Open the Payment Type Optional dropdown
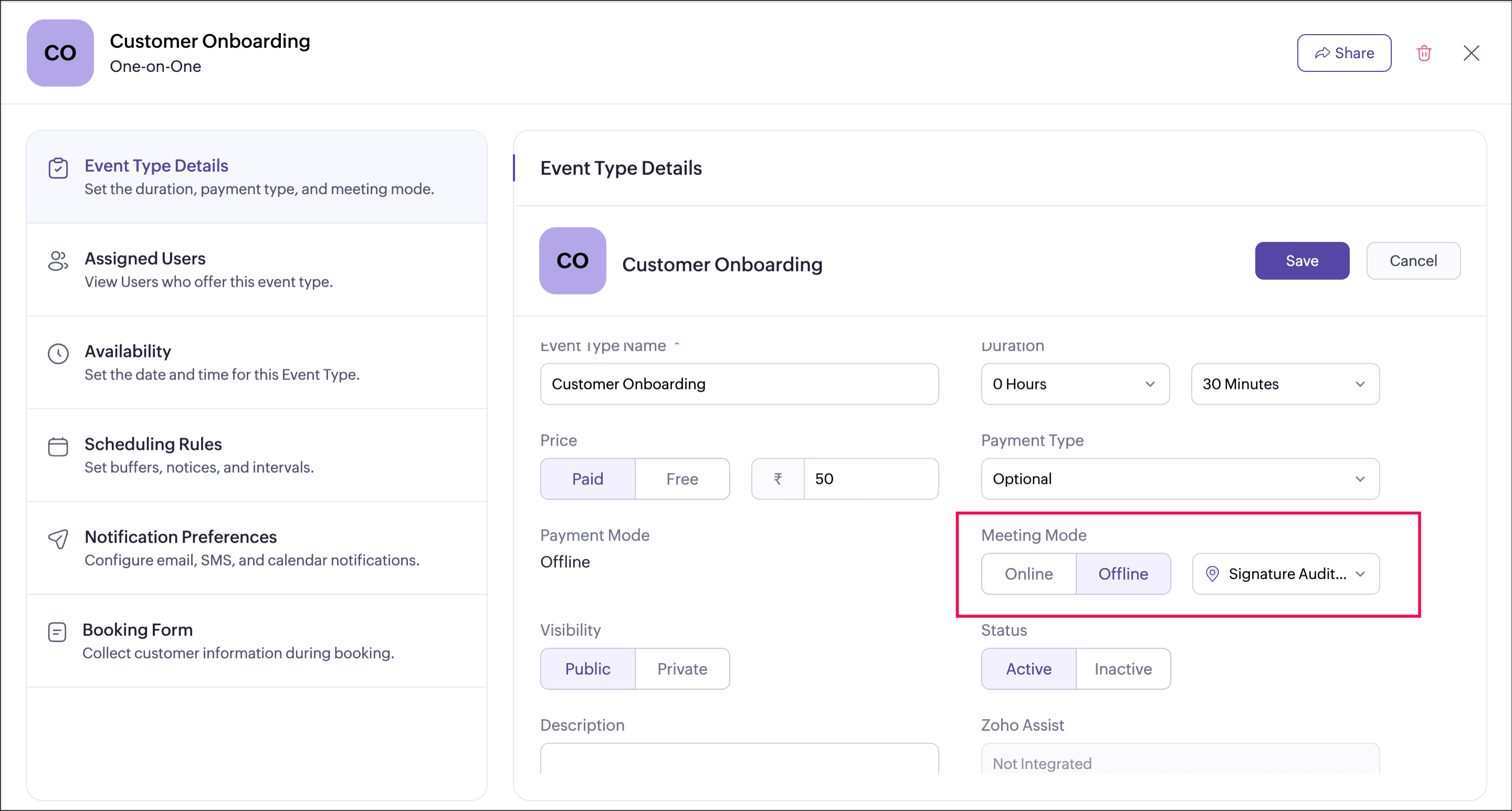The width and height of the screenshot is (1512, 811). [1180, 479]
